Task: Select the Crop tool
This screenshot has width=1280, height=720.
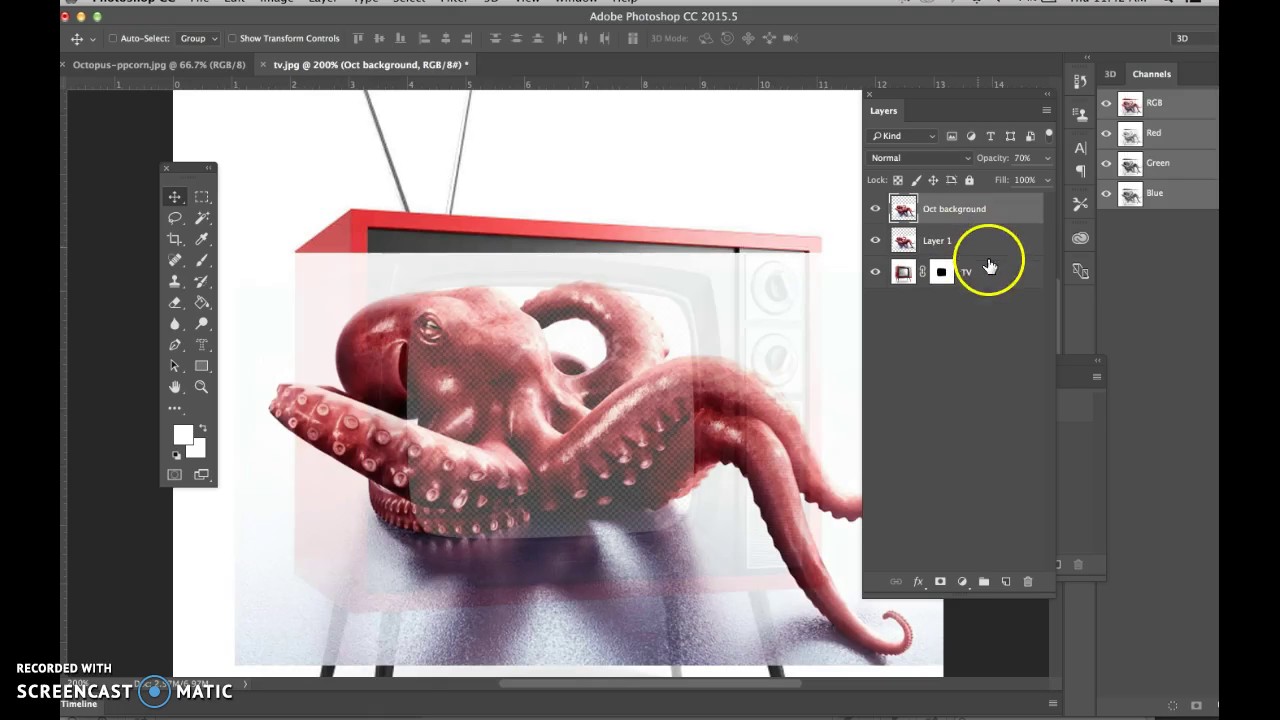Action: [x=175, y=239]
